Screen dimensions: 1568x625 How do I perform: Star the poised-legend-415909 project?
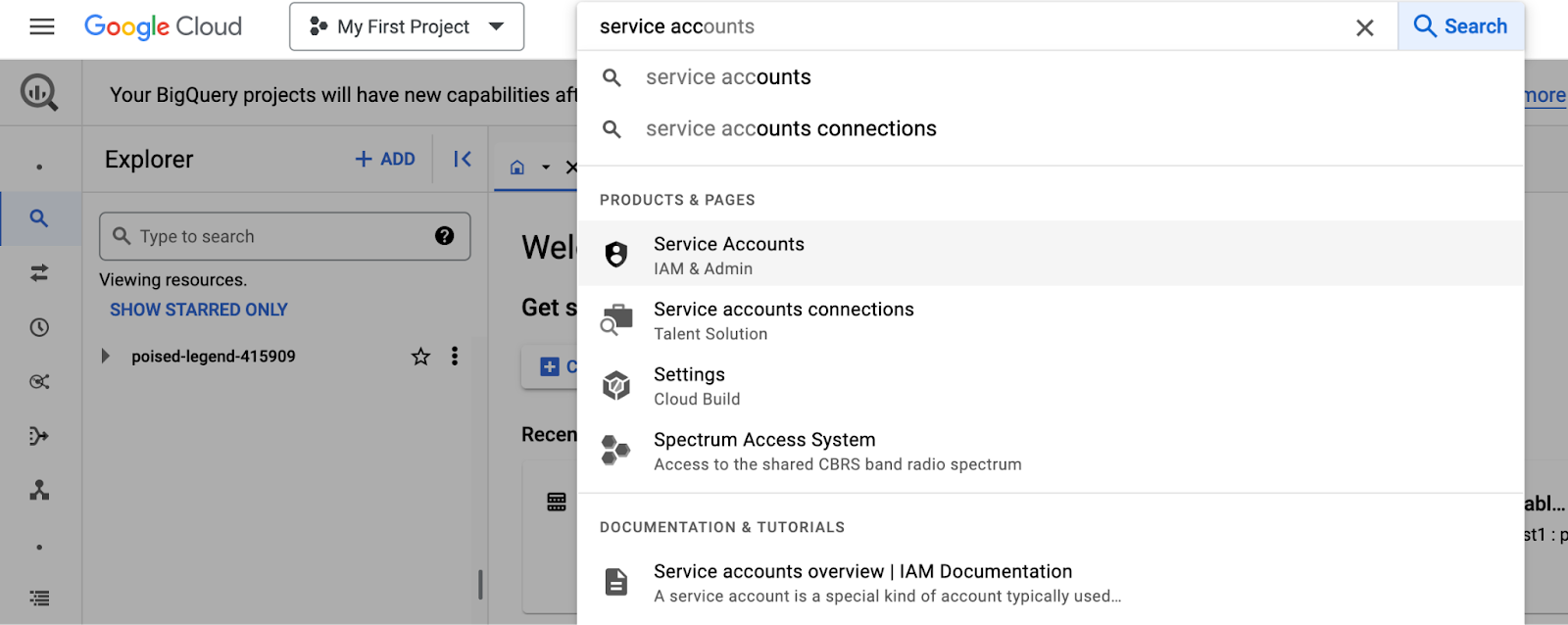pyautogui.click(x=420, y=357)
